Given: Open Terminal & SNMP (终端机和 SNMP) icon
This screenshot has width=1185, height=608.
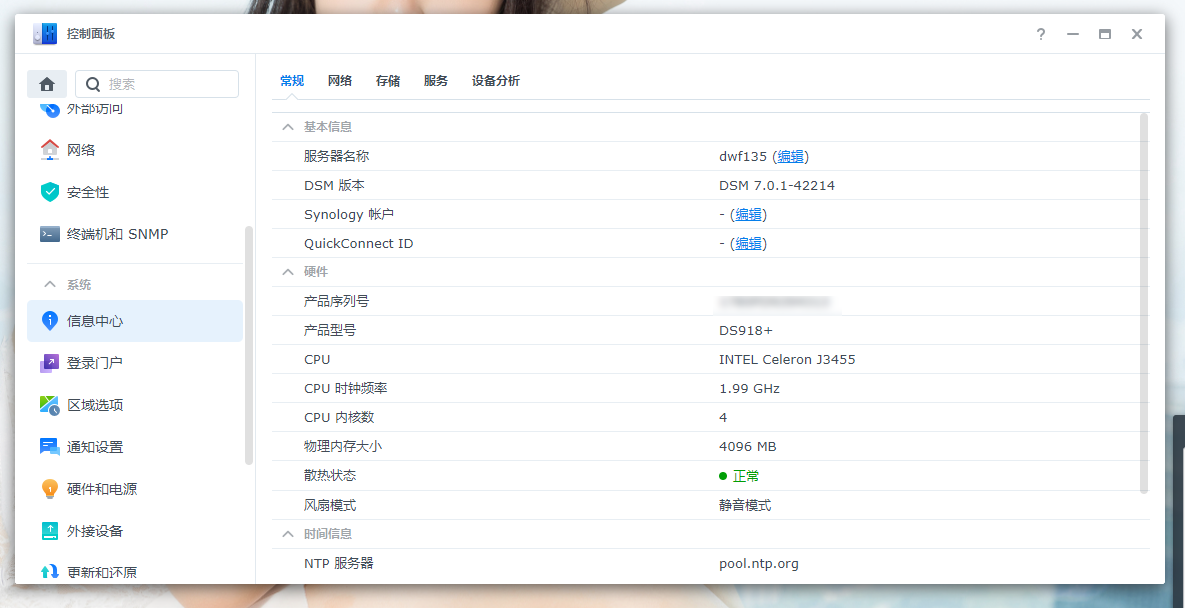Looking at the screenshot, I should click(x=49, y=234).
